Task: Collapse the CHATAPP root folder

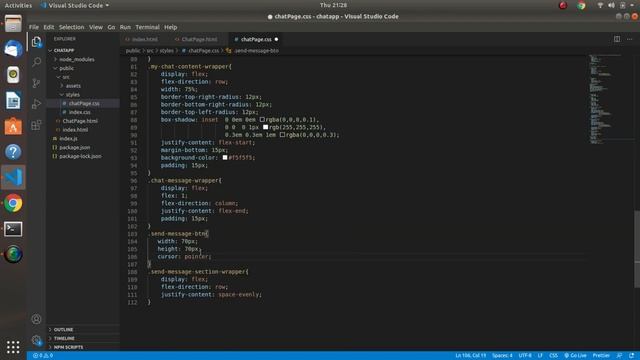Action: point(64,50)
